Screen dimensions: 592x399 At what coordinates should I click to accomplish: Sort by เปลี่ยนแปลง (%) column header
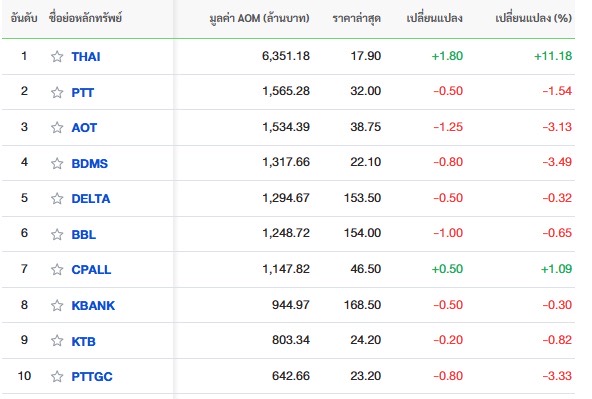[533, 18]
